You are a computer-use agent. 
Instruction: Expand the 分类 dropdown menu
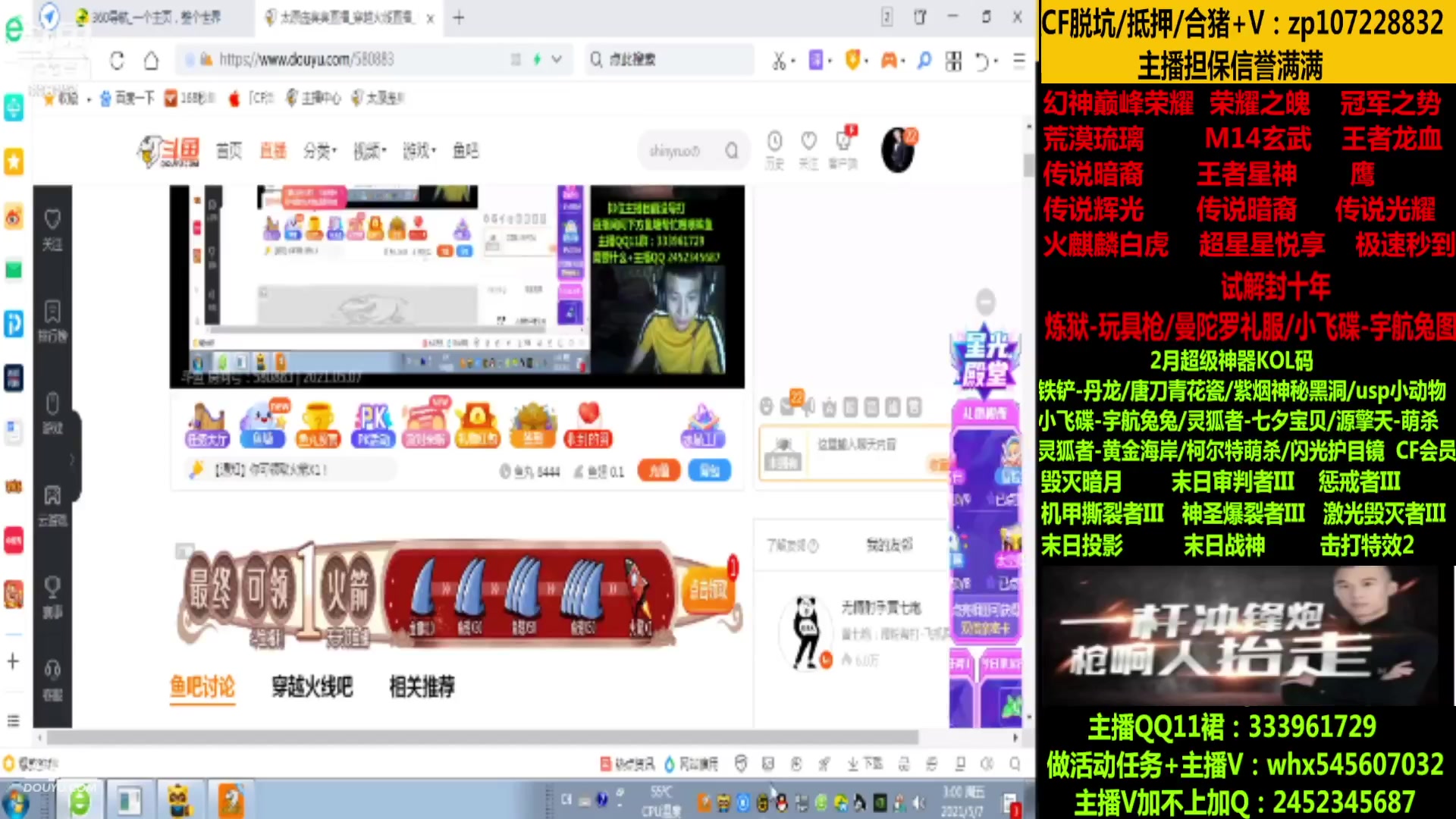coord(320,151)
